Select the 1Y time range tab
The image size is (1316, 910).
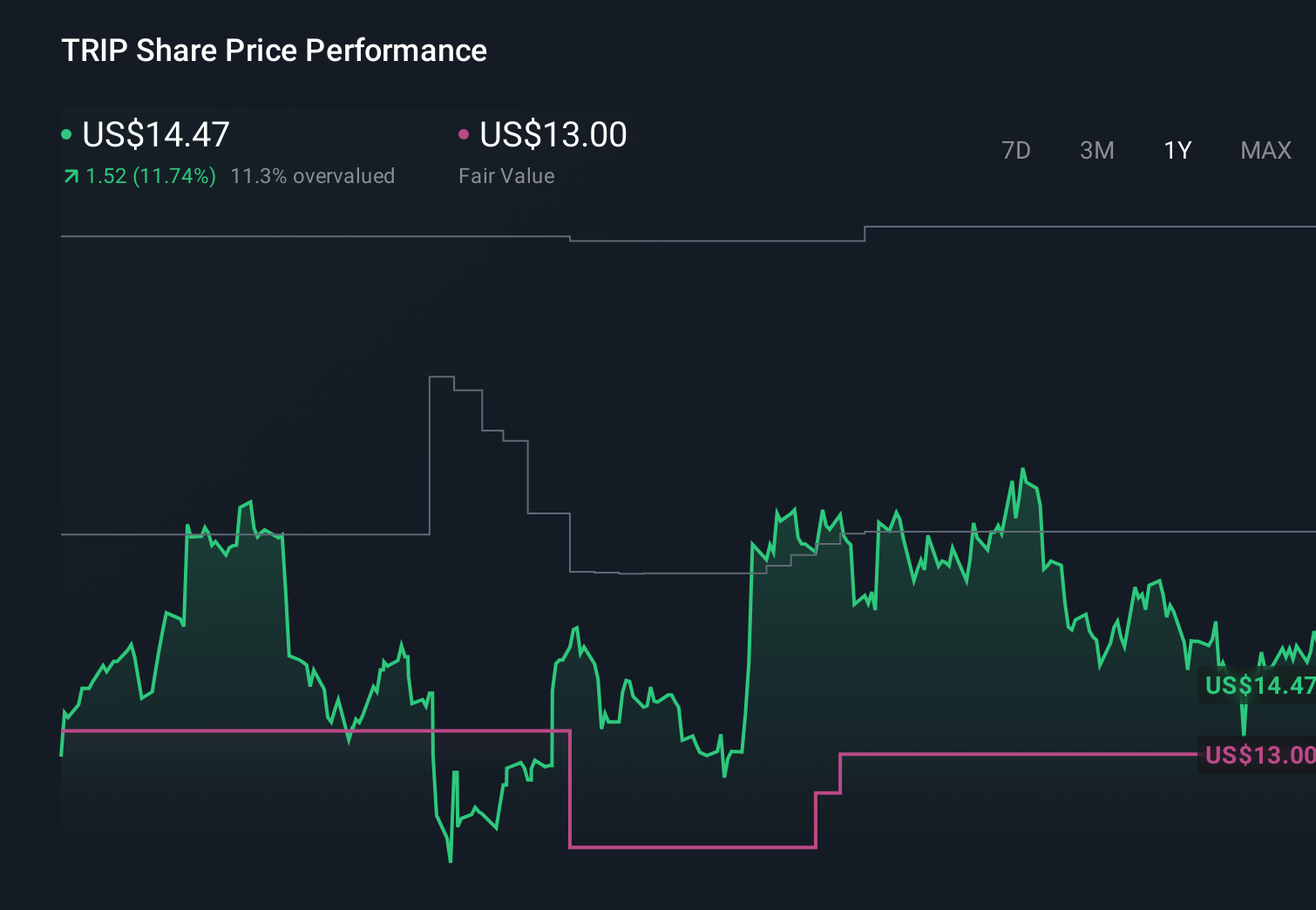click(x=1177, y=150)
